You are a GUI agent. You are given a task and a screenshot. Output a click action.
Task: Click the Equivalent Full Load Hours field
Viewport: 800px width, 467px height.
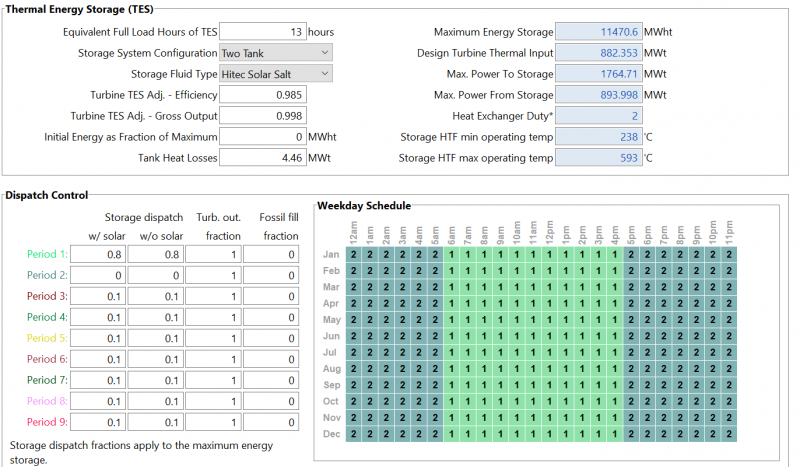coord(262,32)
